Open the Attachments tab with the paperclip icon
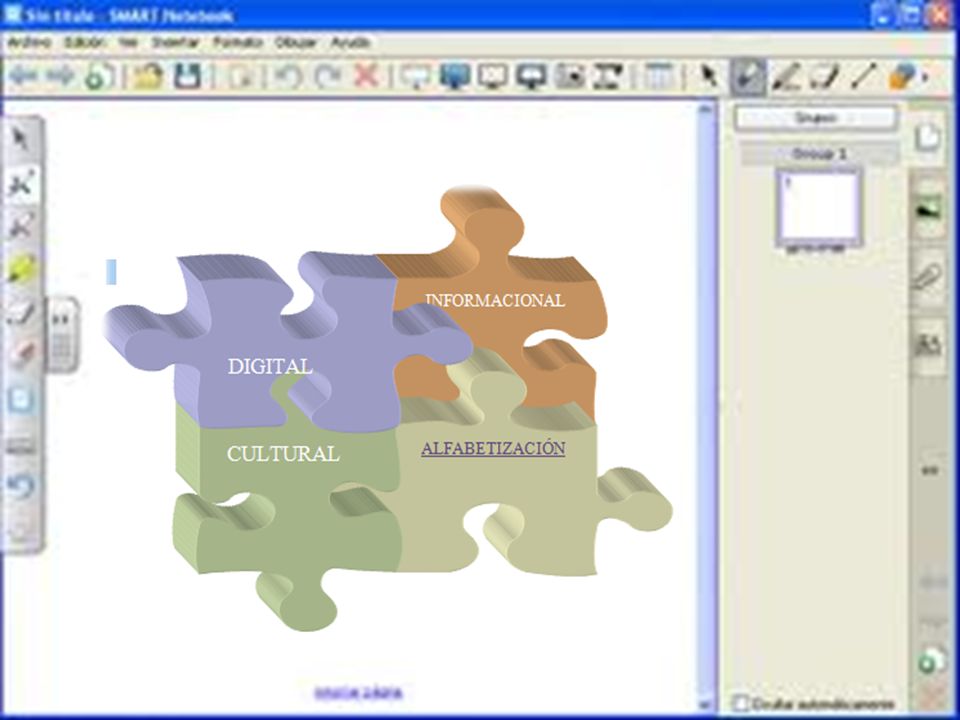This screenshot has height=720, width=960. pos(928,277)
